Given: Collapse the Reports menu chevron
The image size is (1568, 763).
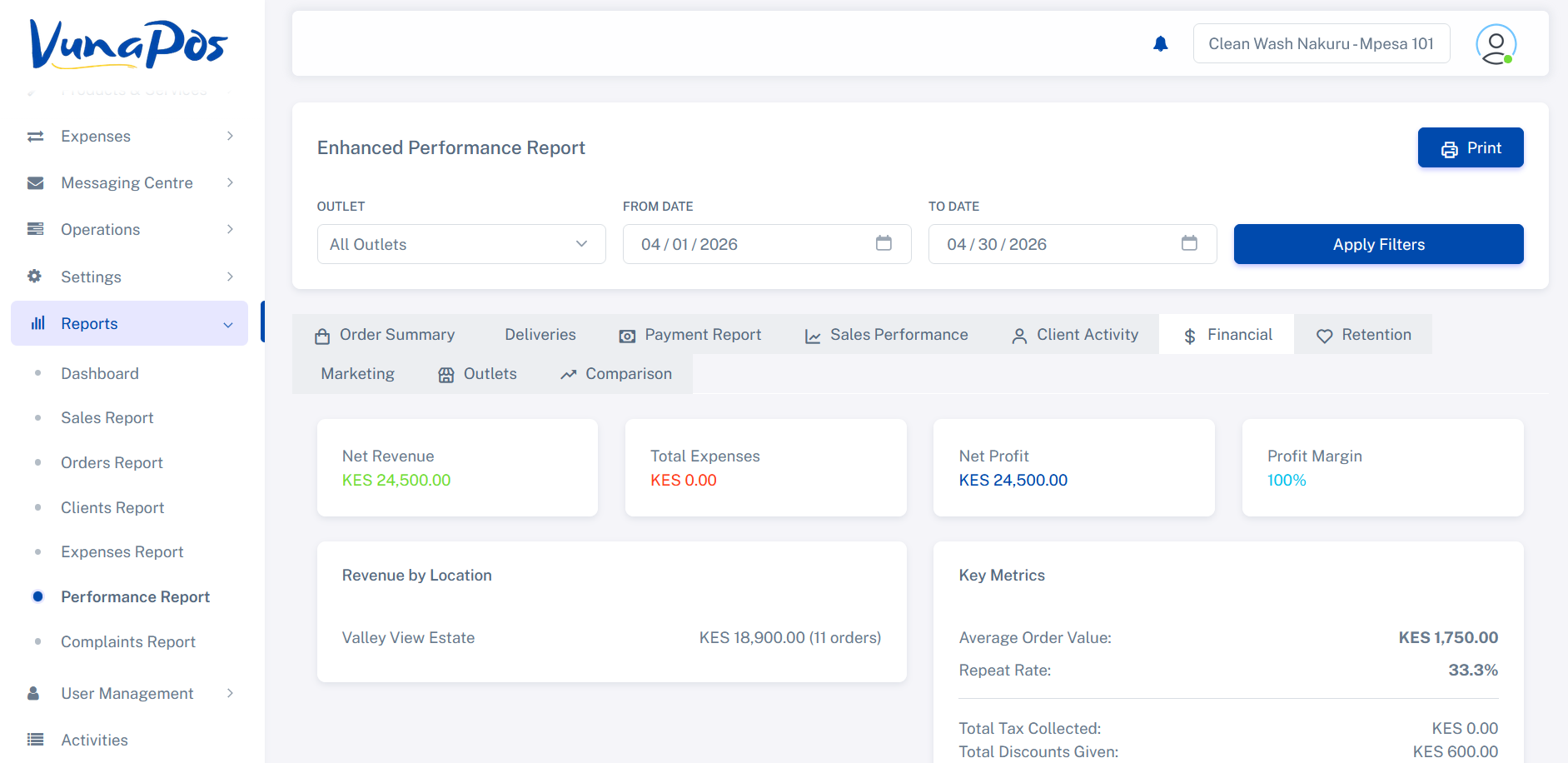Looking at the screenshot, I should (x=228, y=325).
